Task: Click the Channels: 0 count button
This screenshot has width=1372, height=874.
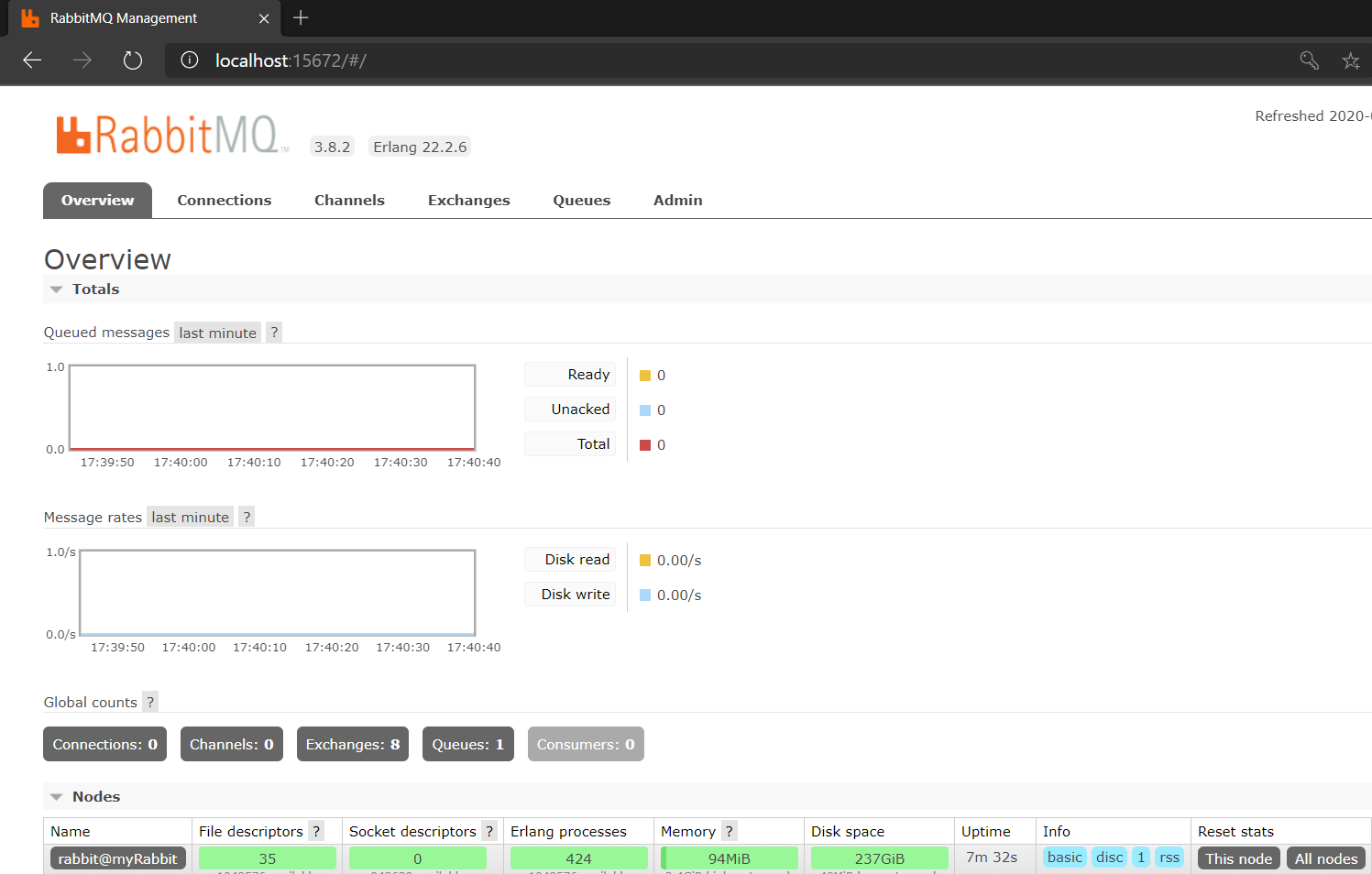Action: (x=232, y=744)
